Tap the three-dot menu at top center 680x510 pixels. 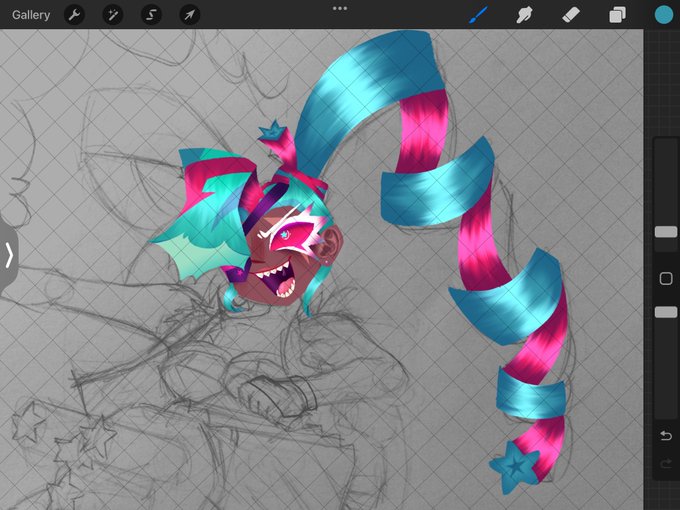tap(340, 8)
